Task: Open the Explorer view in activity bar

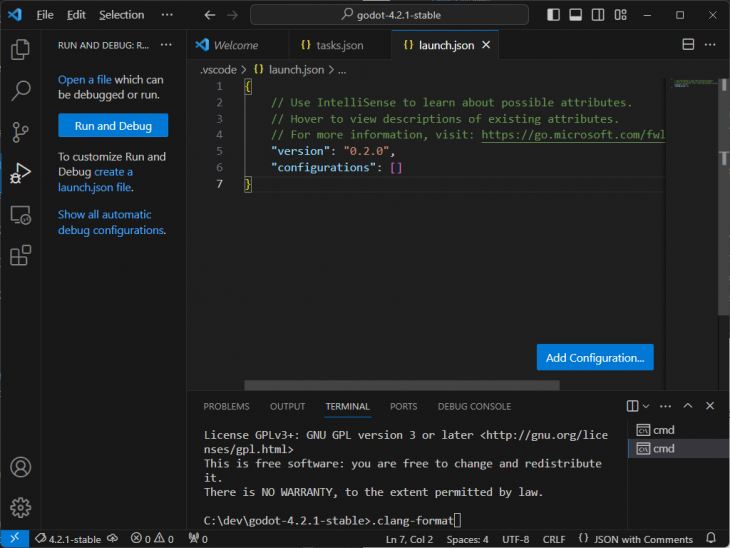Action: (20, 50)
